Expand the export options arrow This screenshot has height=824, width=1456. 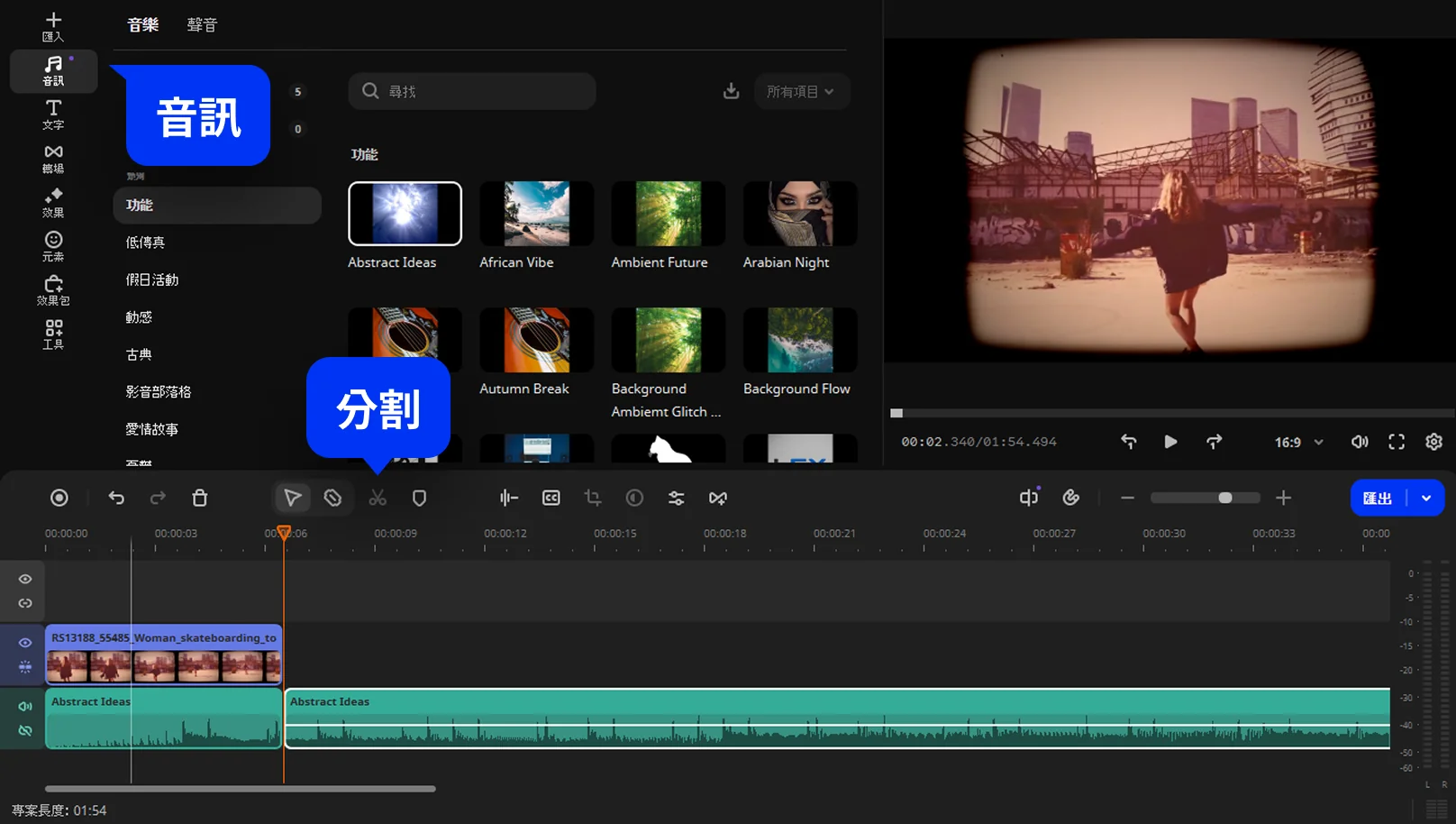pos(1426,498)
